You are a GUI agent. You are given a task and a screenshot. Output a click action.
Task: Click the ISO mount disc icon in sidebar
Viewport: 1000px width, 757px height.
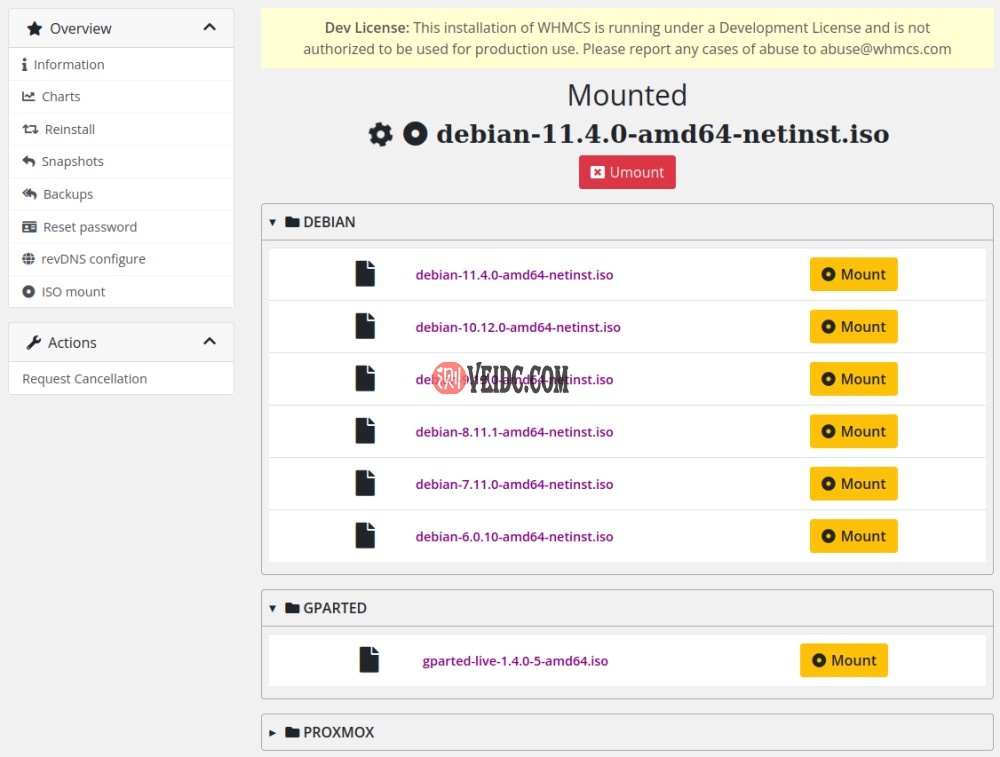pyautogui.click(x=29, y=291)
